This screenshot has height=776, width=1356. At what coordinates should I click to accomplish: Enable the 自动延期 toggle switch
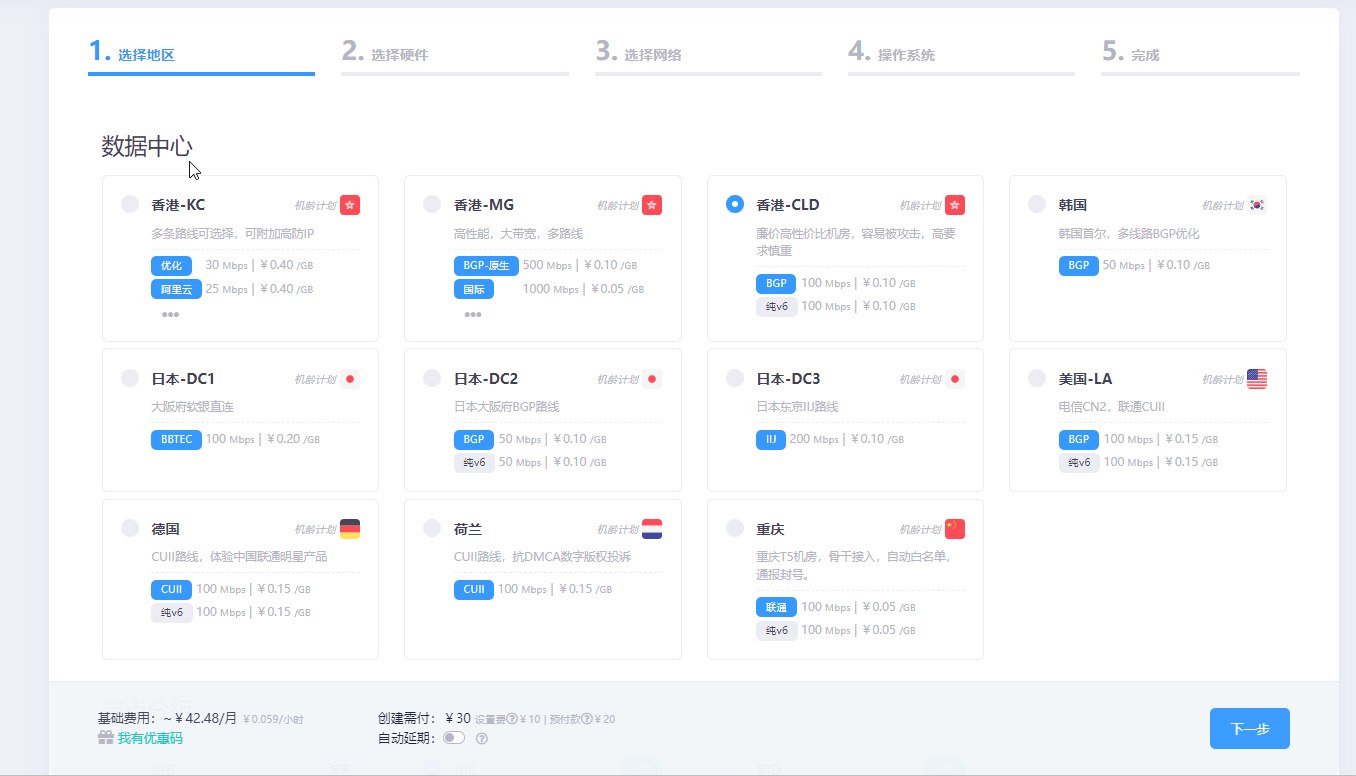pos(454,738)
